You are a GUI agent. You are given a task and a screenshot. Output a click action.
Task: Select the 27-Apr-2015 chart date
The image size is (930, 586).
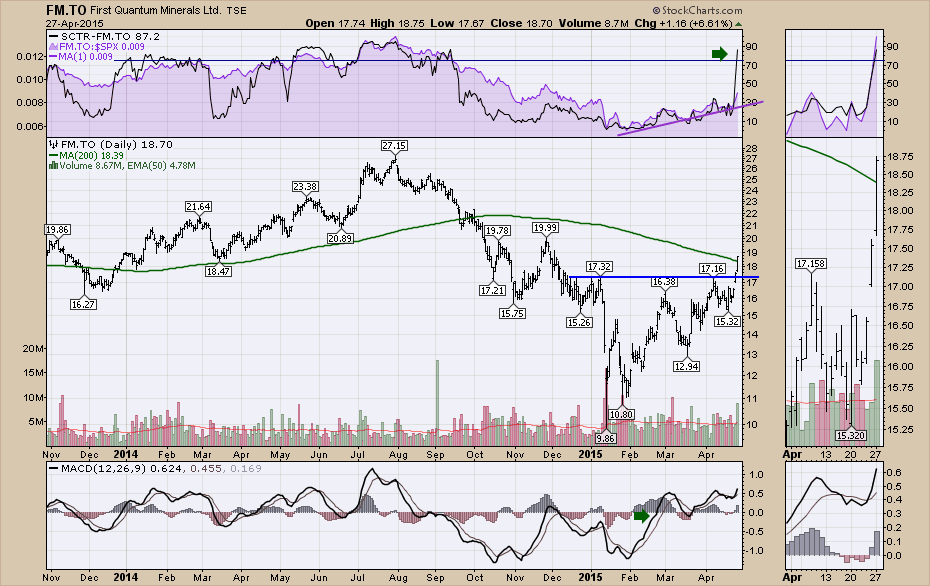[75, 23]
